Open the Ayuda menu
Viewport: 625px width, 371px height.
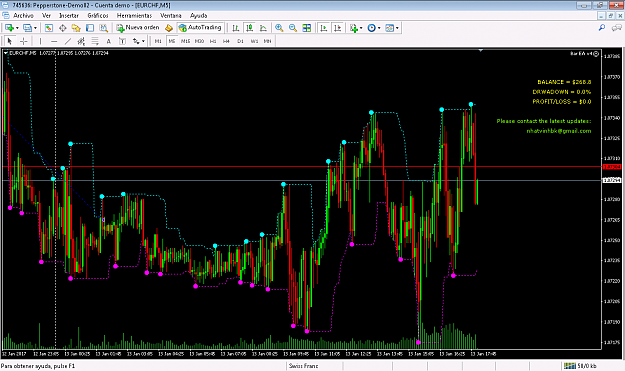click(x=199, y=15)
